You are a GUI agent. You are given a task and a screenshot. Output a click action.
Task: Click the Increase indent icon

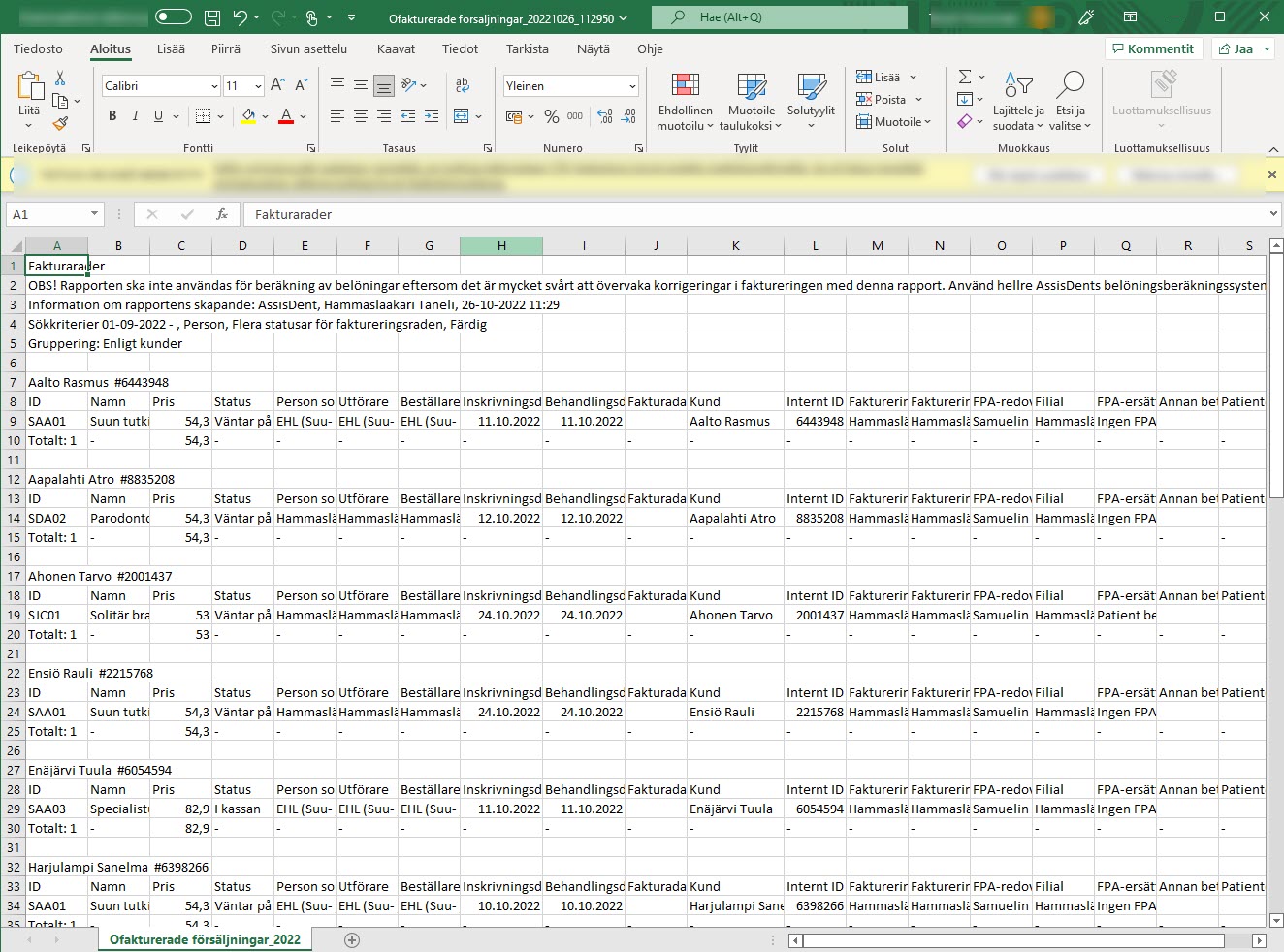432,116
